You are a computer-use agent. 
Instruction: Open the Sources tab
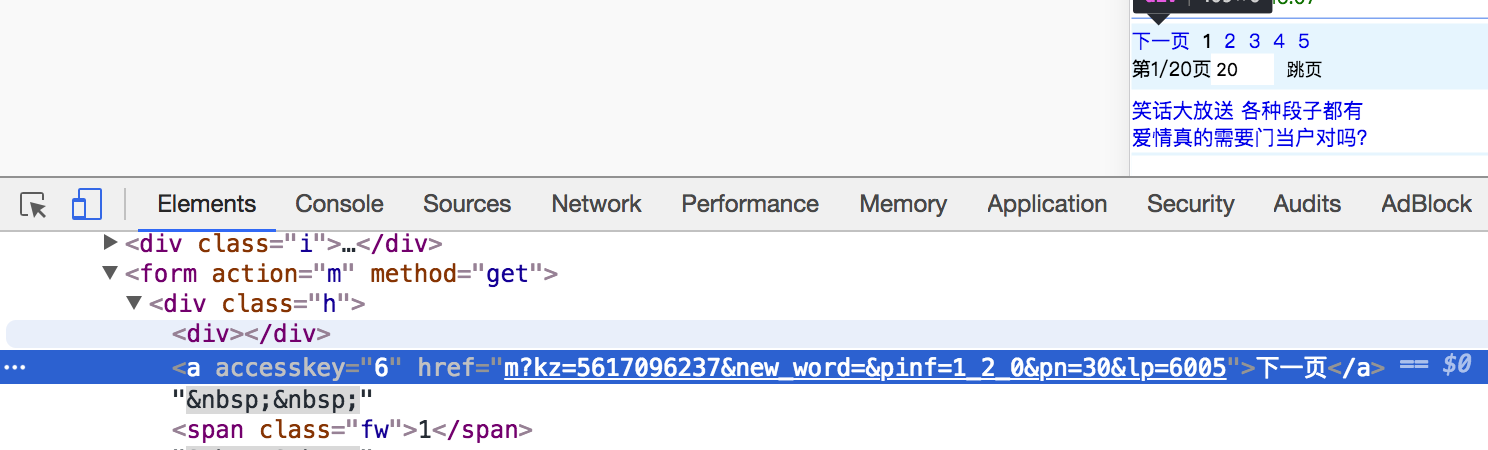467,204
